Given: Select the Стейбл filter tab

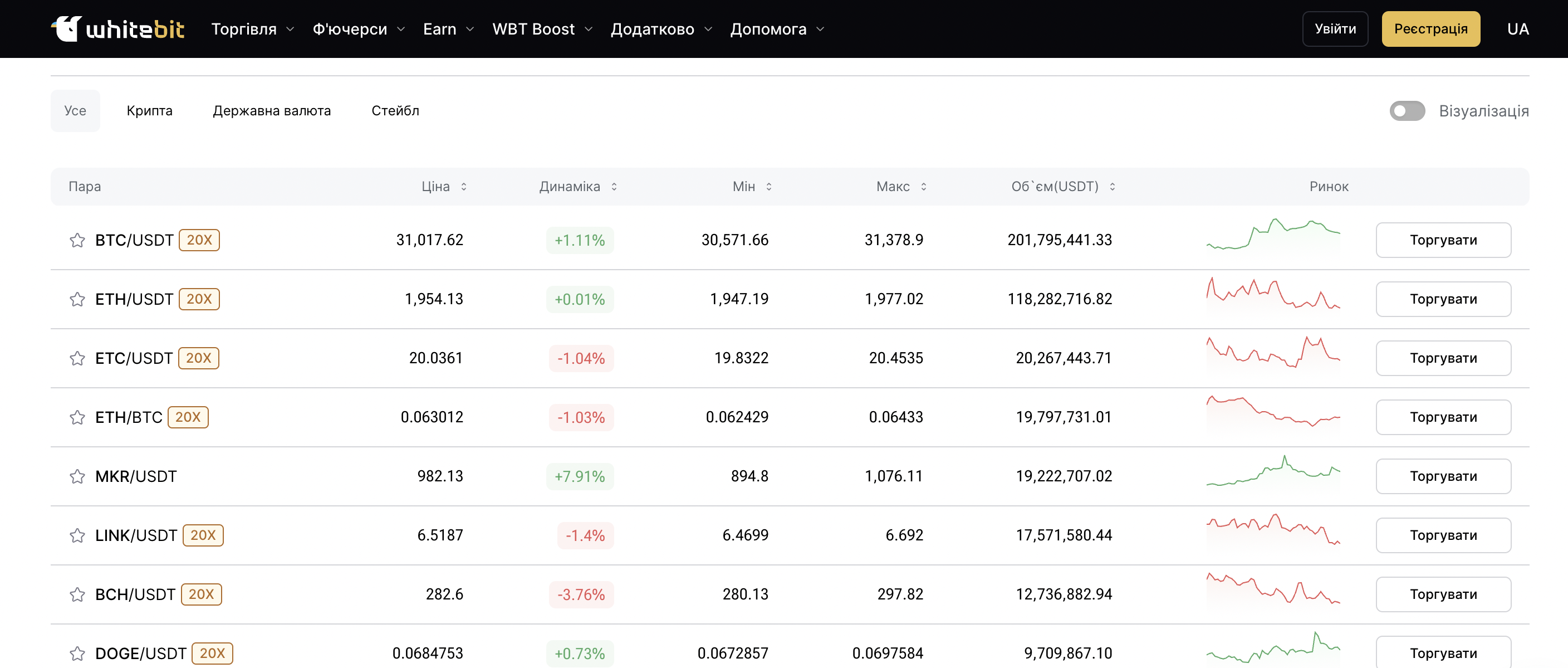Looking at the screenshot, I should (x=394, y=110).
